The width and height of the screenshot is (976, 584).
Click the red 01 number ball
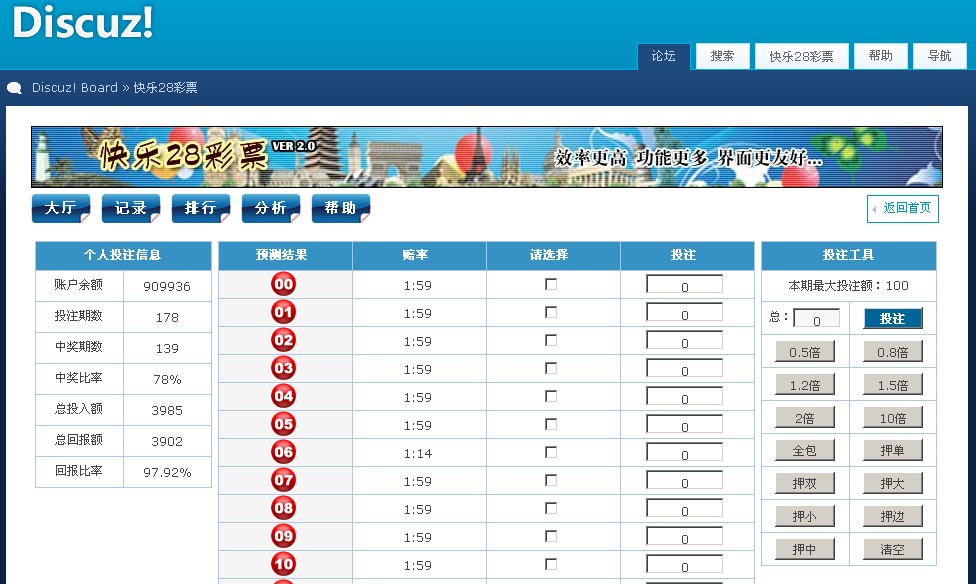tap(283, 313)
